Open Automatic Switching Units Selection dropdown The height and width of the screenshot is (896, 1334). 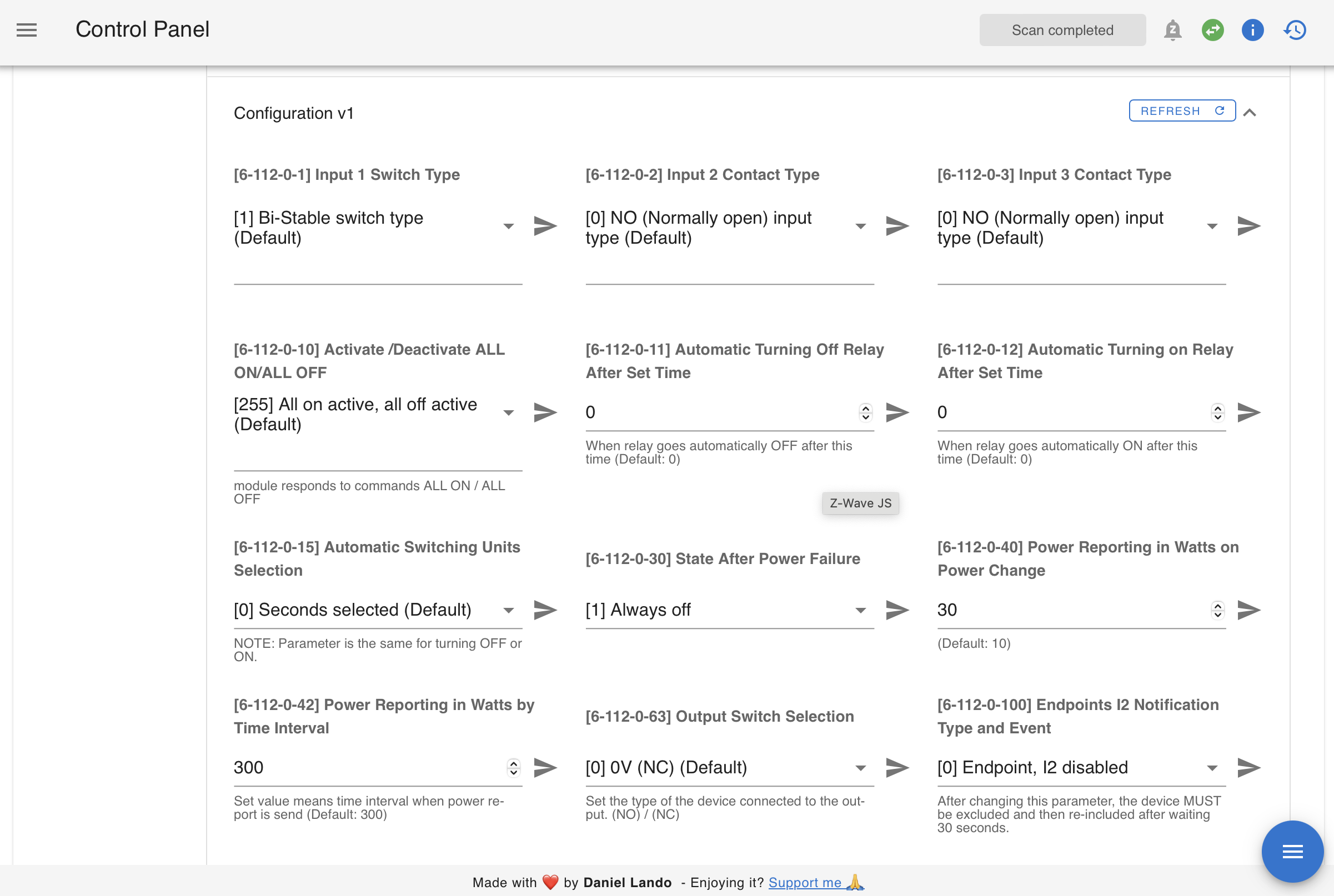(x=378, y=610)
